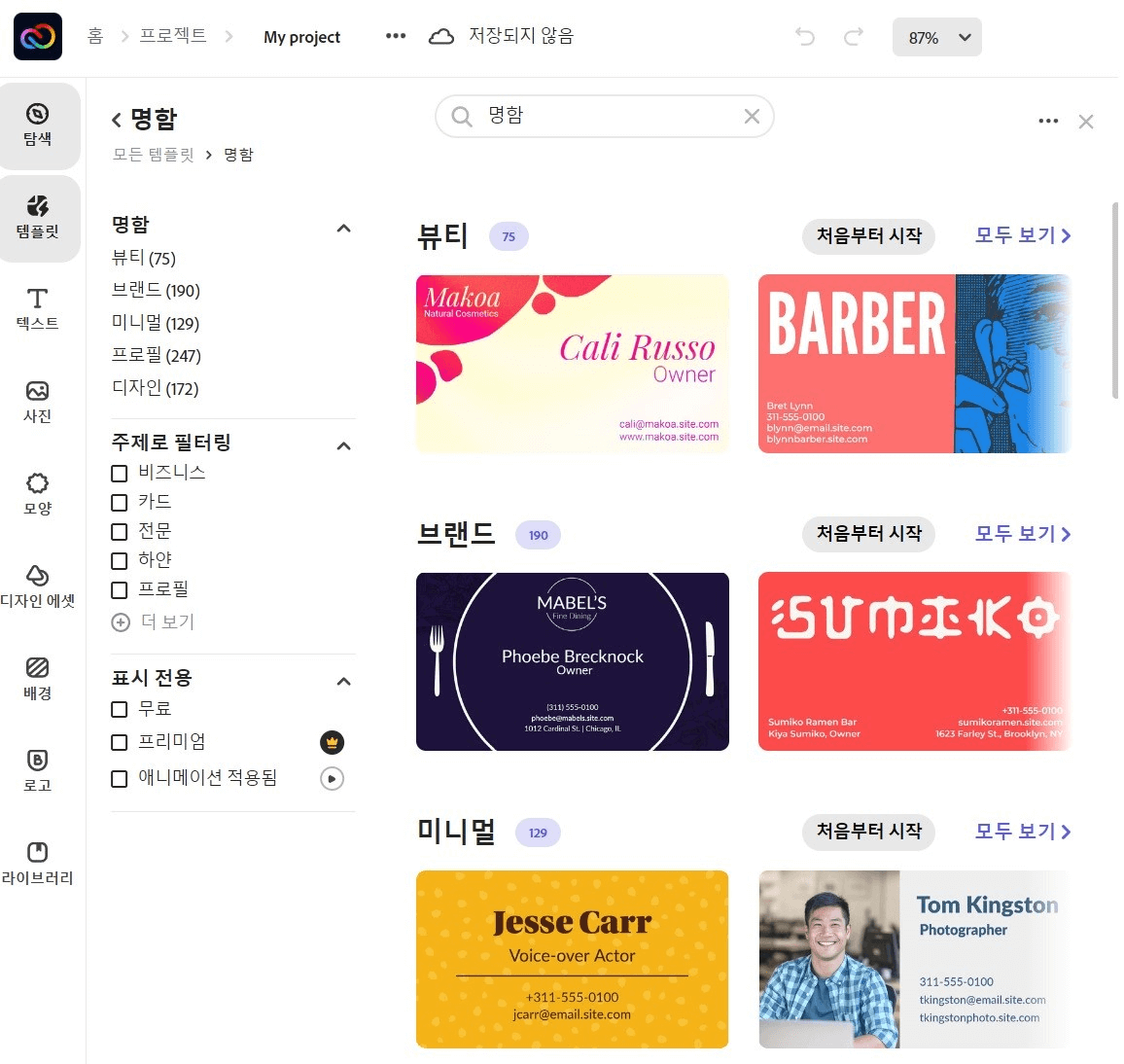1124x1064 pixels.
Task: Select the red Sumiko Ramen Bar template
Action: 915,661
